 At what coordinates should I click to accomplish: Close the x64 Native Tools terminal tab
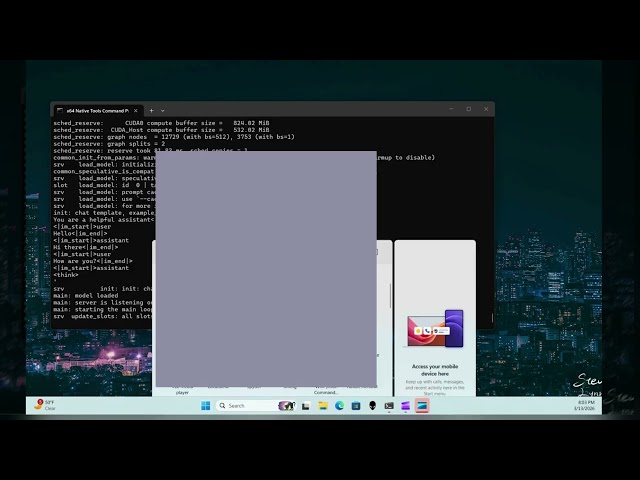click(x=136, y=111)
